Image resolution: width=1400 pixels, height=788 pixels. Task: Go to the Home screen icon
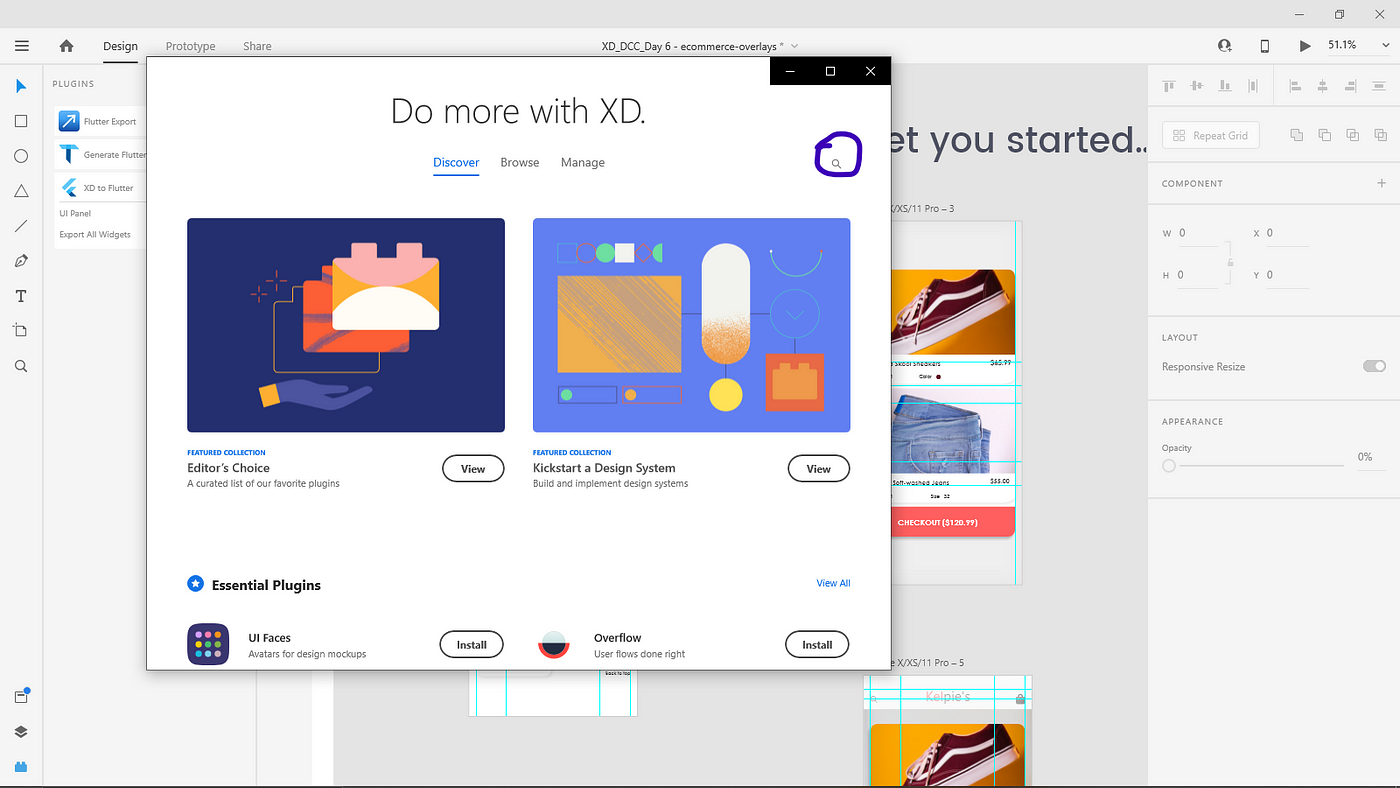coord(67,46)
